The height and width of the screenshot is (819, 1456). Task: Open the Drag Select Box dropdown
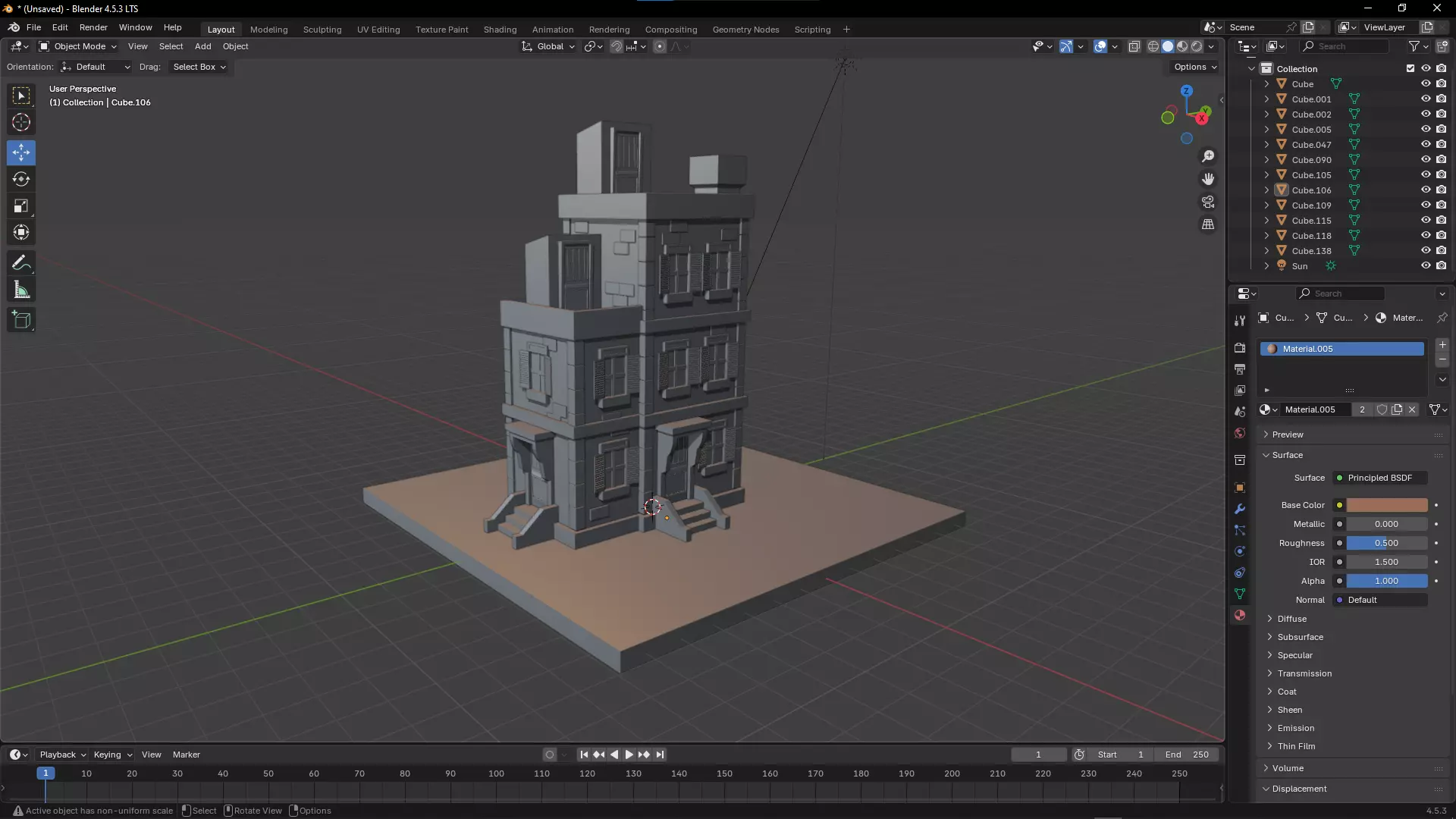coord(199,67)
